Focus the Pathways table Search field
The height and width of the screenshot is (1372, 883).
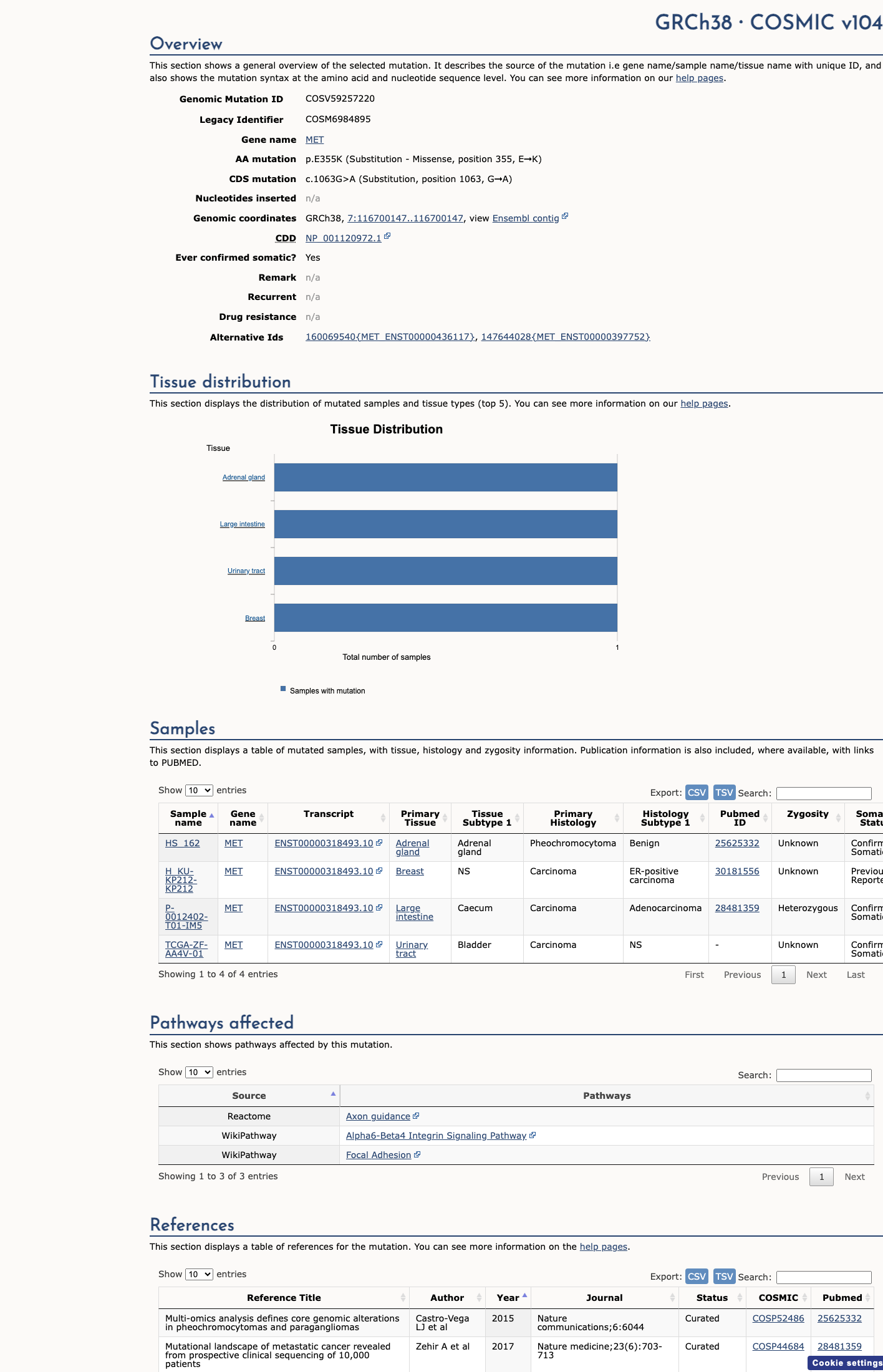pyautogui.click(x=824, y=1075)
